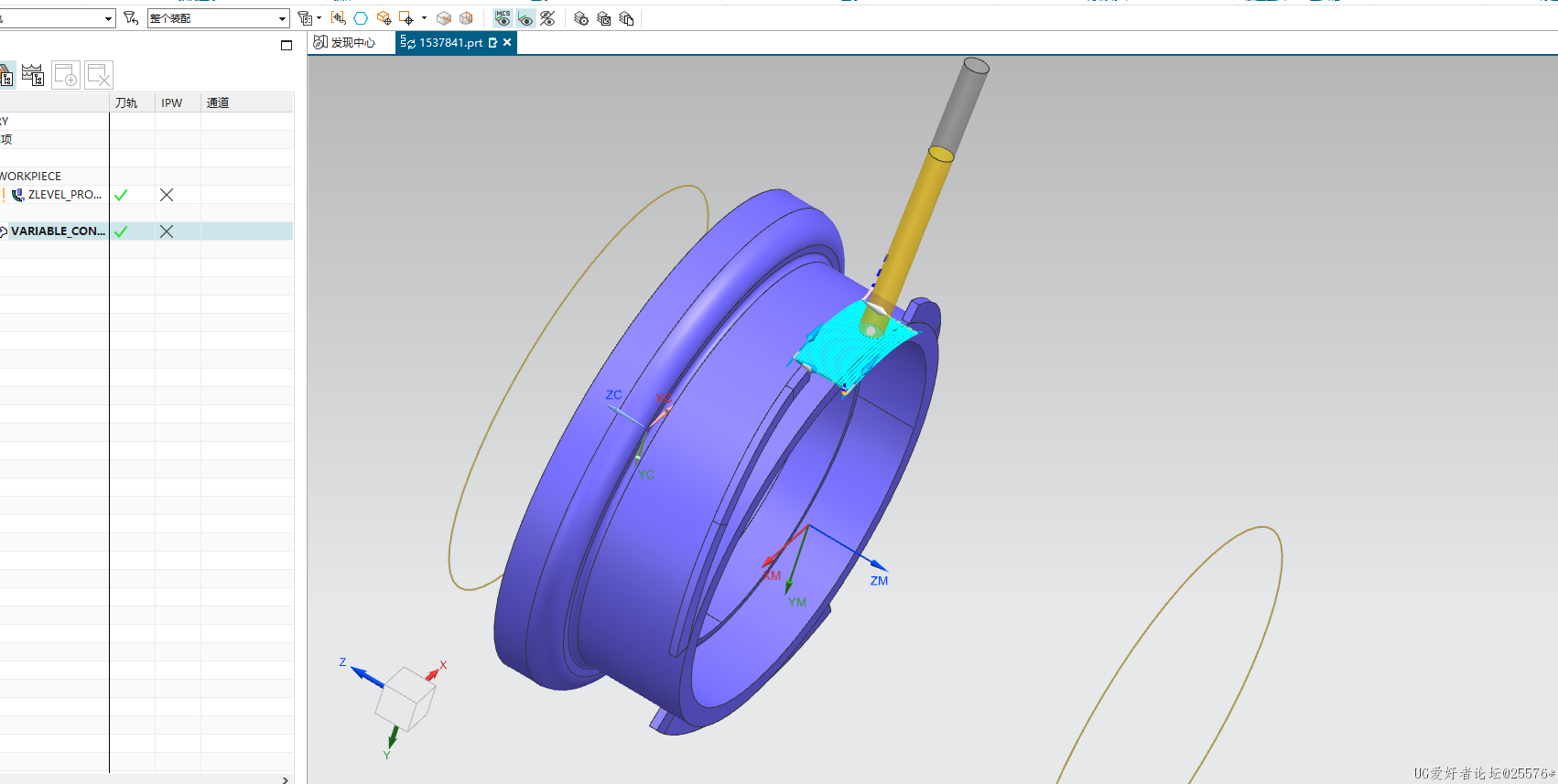Toggle MCS display eye icon
The image size is (1558, 784).
[503, 18]
